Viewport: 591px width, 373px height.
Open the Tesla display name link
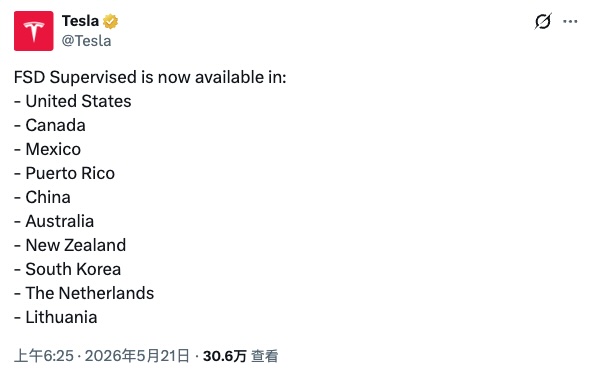click(80, 21)
